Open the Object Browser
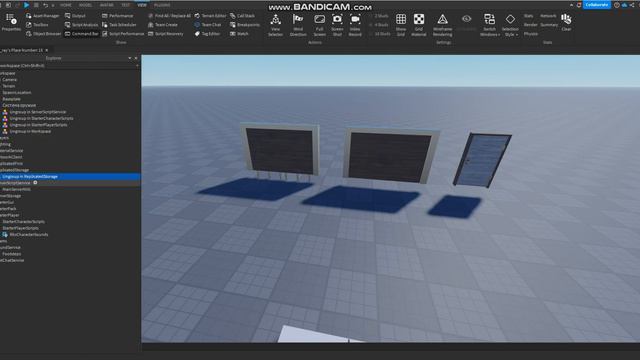 click(x=43, y=34)
